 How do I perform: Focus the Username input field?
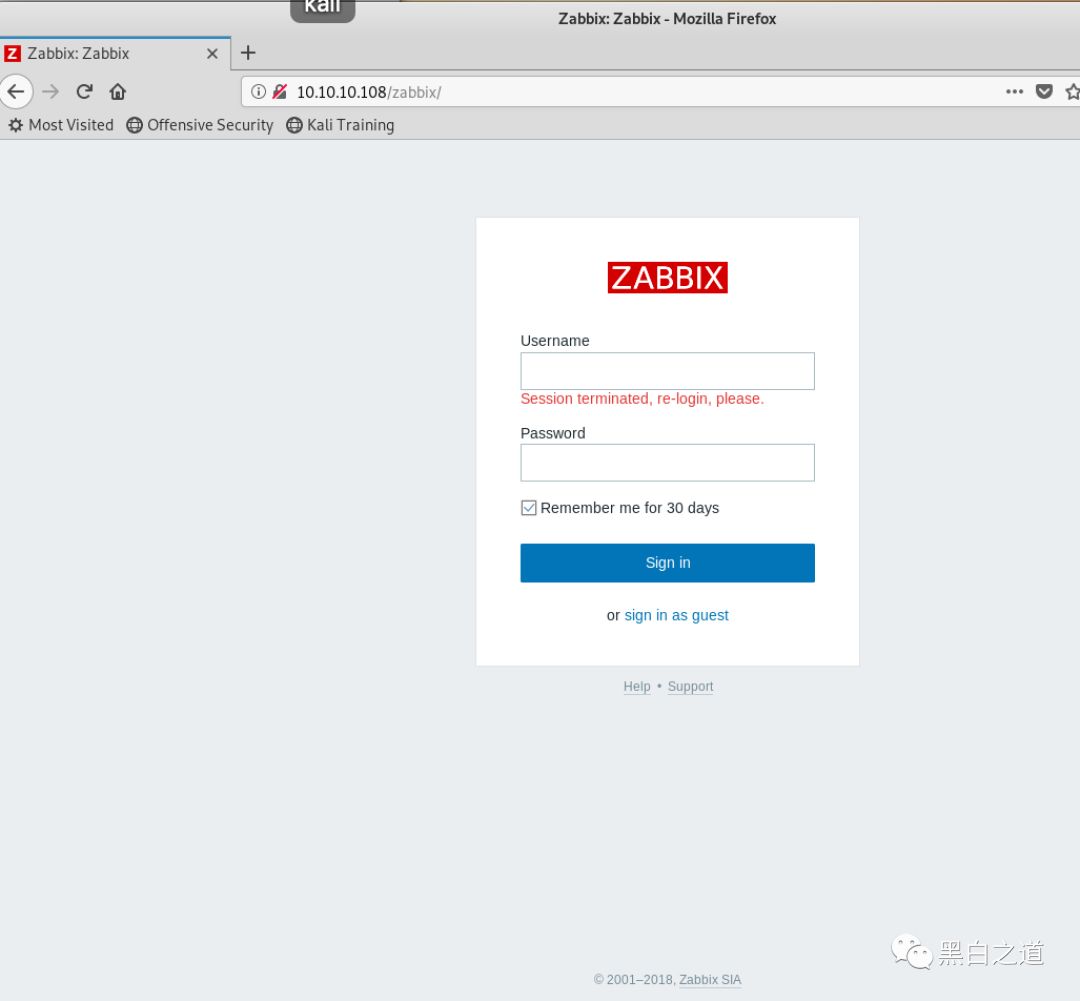(x=667, y=371)
